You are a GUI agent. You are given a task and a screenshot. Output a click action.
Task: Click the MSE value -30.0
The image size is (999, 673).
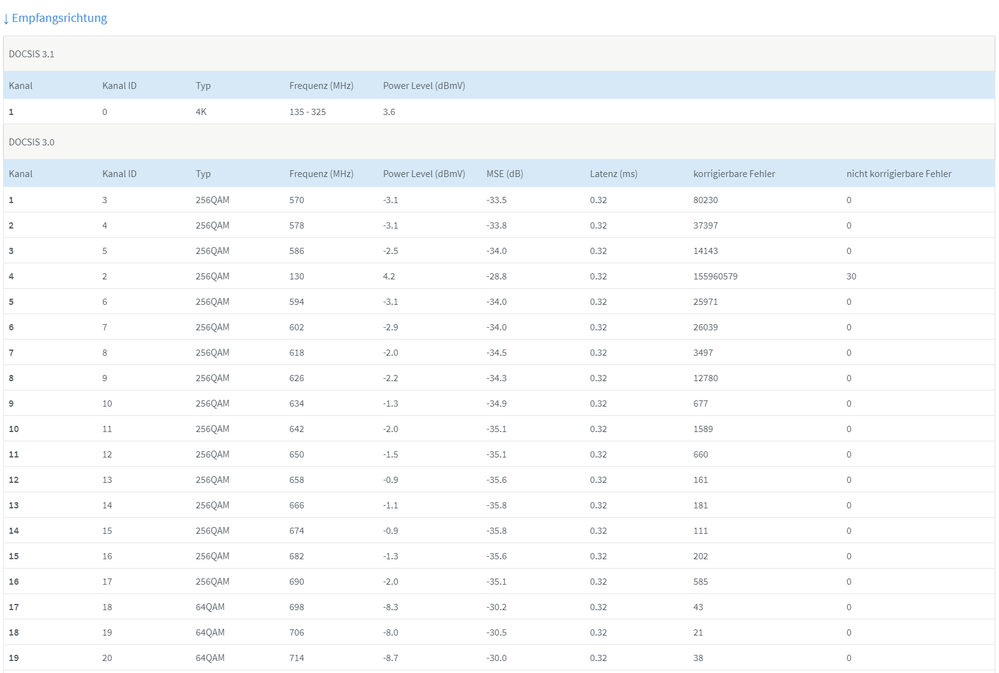pyautogui.click(x=496, y=659)
